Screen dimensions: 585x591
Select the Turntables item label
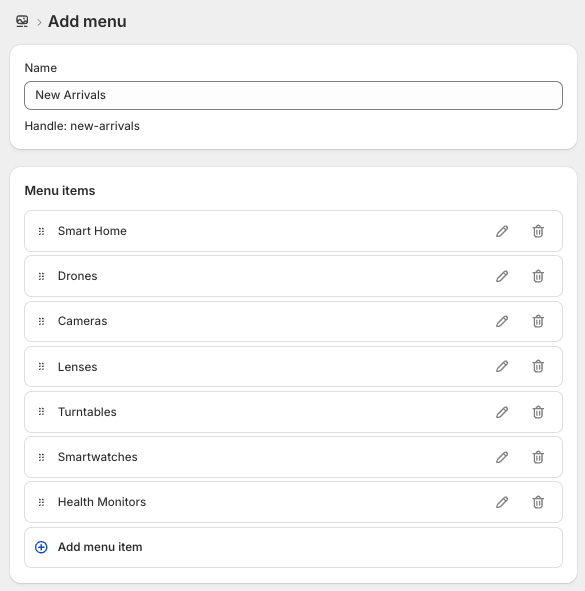[87, 412]
